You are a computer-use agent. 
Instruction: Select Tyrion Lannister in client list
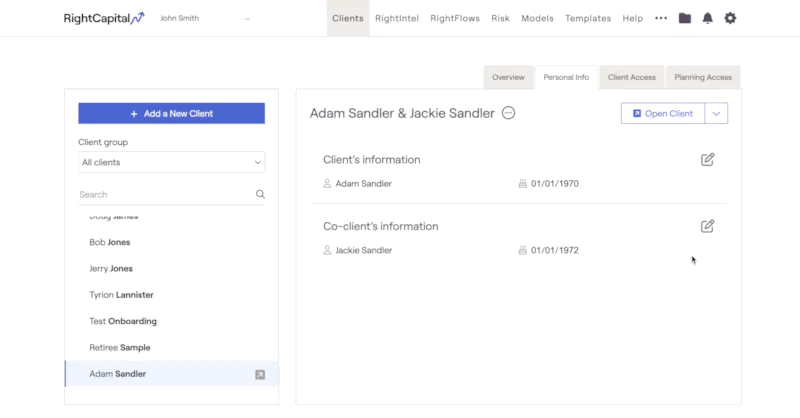tap(121, 295)
